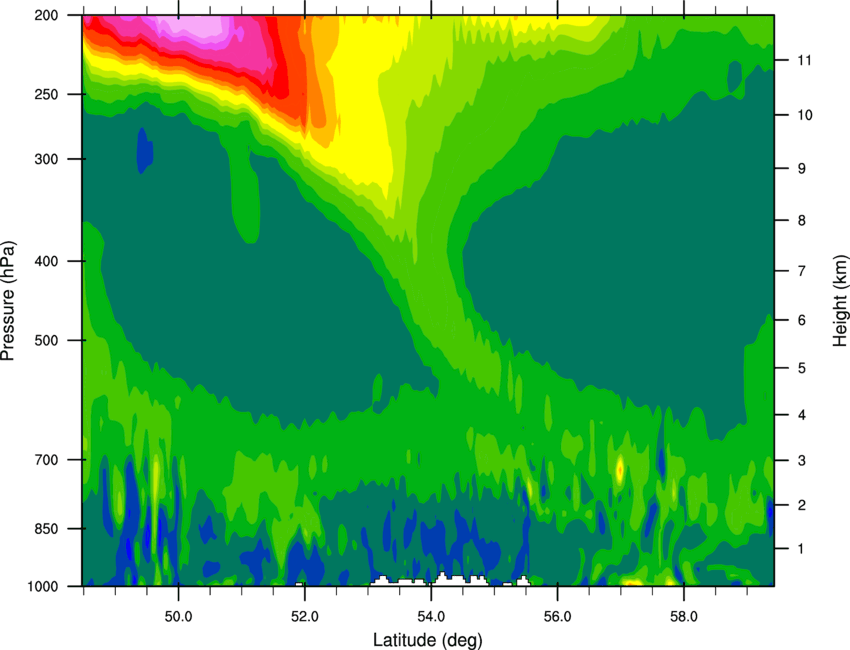Click the 'Latitude (deg)' axis title
Screen dimensions: 850x650
click(427, 640)
